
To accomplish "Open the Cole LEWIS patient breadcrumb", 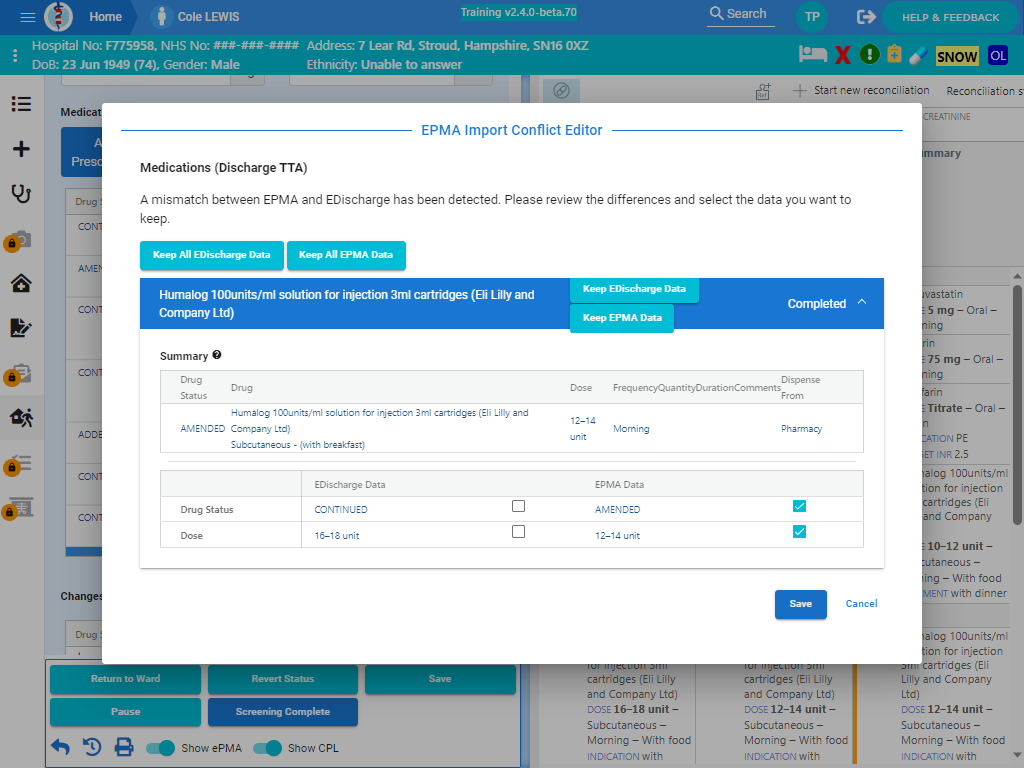I will pyautogui.click(x=196, y=17).
